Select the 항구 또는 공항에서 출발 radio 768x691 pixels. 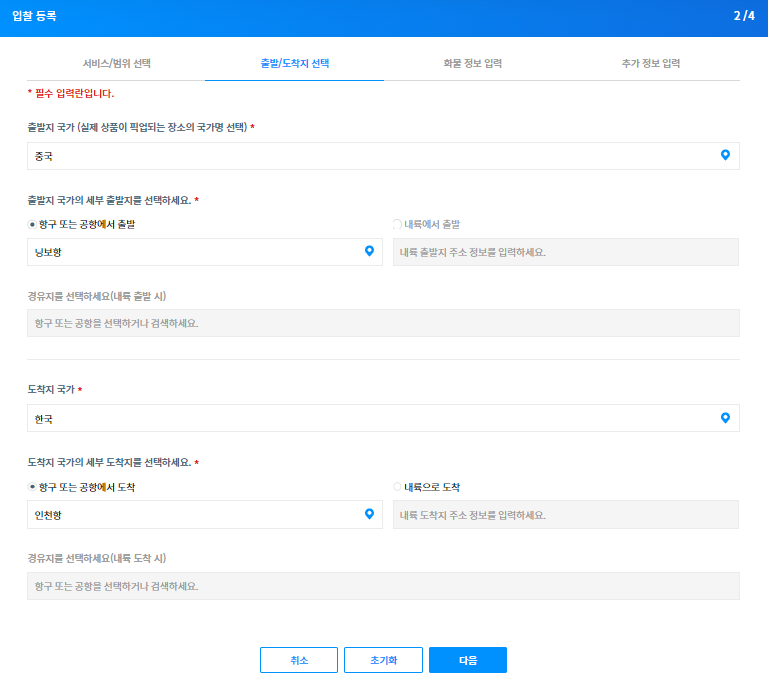32,225
